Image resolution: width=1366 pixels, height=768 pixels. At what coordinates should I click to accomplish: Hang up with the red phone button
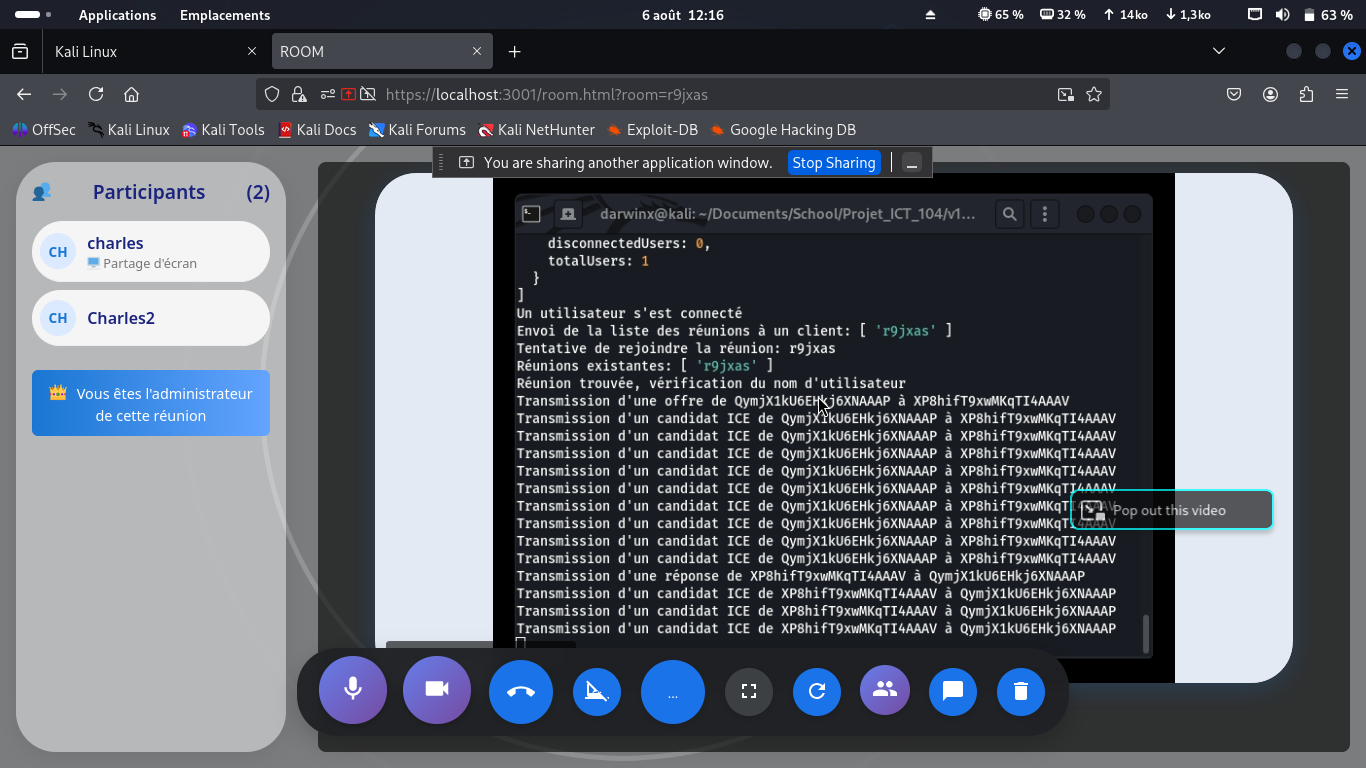(x=521, y=691)
